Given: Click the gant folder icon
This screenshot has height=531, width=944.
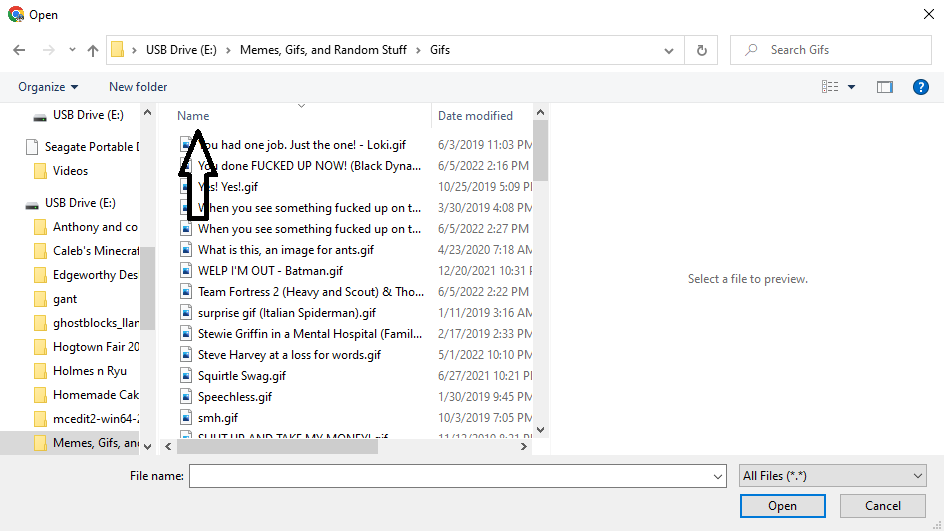Looking at the screenshot, I should point(40,299).
